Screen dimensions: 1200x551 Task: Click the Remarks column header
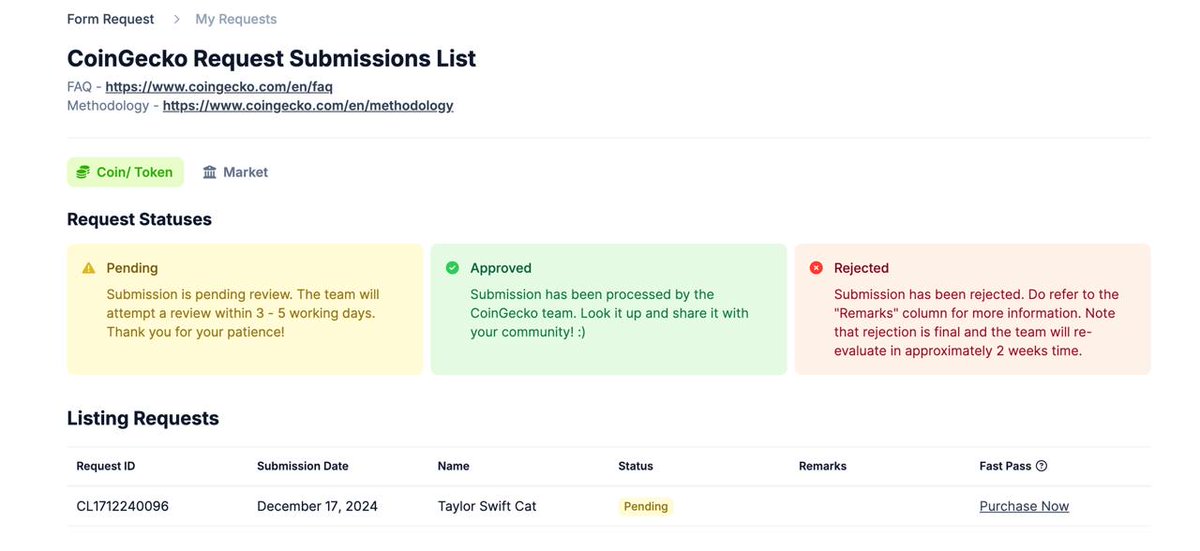point(823,466)
